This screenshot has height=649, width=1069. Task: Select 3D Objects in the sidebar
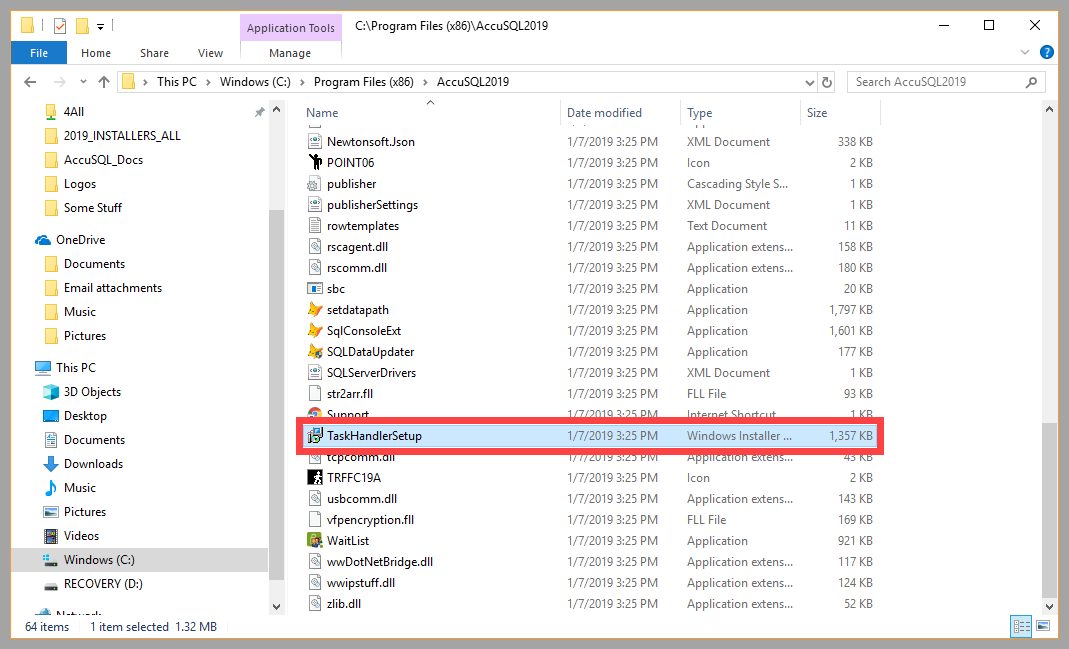[92, 392]
